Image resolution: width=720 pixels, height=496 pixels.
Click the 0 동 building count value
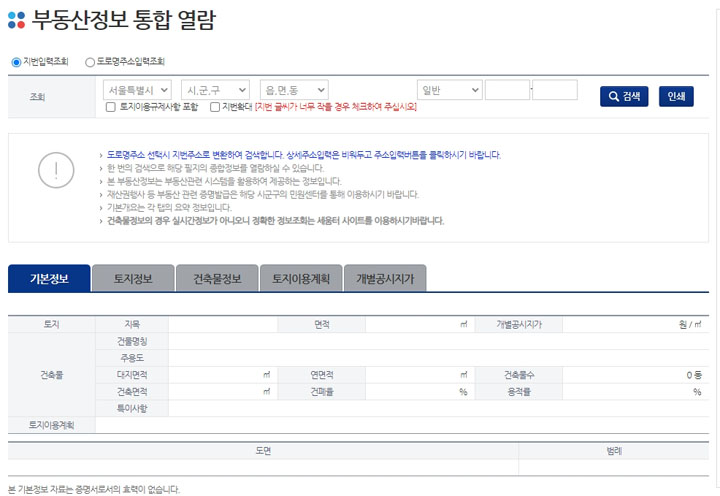click(694, 375)
